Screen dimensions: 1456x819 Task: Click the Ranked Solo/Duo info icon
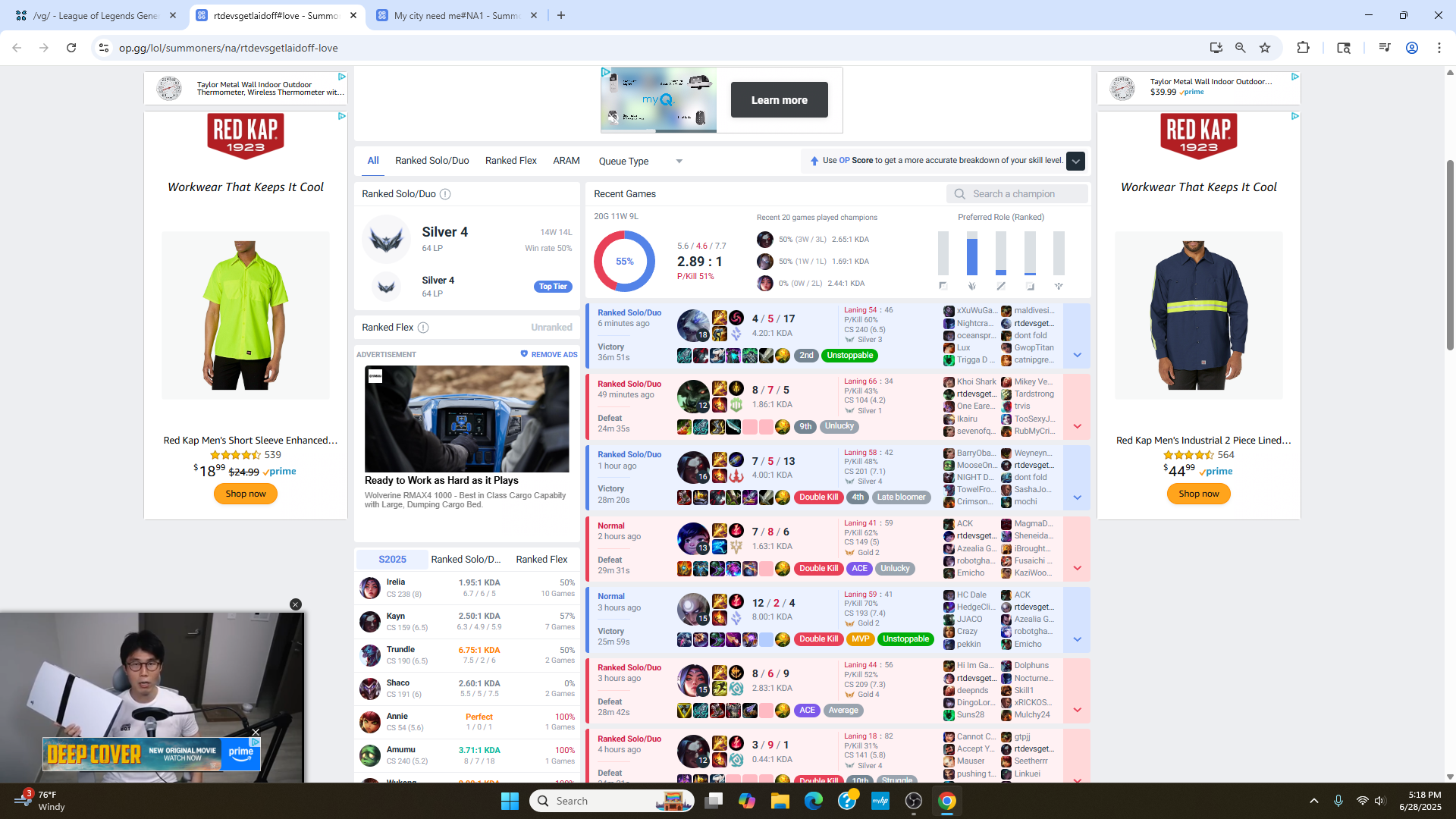(445, 194)
